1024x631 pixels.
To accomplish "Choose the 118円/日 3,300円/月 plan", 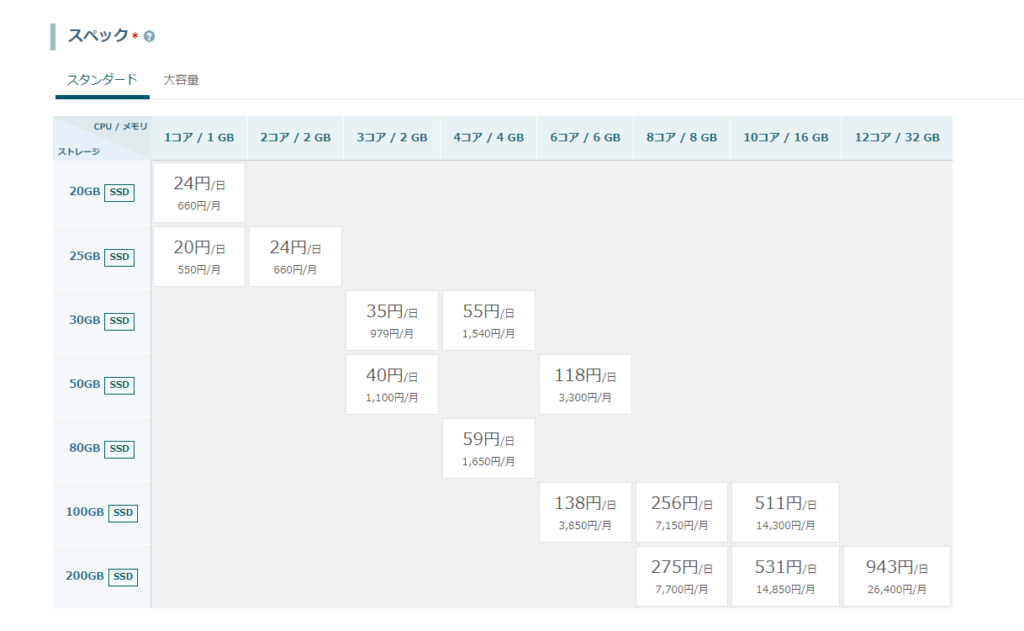I will point(585,385).
